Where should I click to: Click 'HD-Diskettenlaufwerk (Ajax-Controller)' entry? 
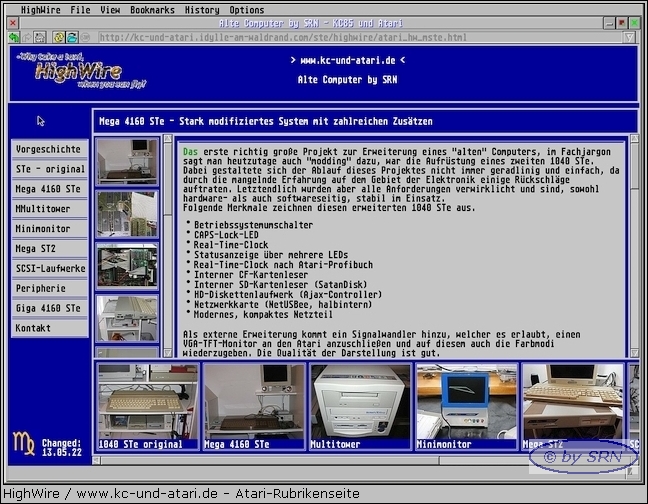(x=288, y=295)
